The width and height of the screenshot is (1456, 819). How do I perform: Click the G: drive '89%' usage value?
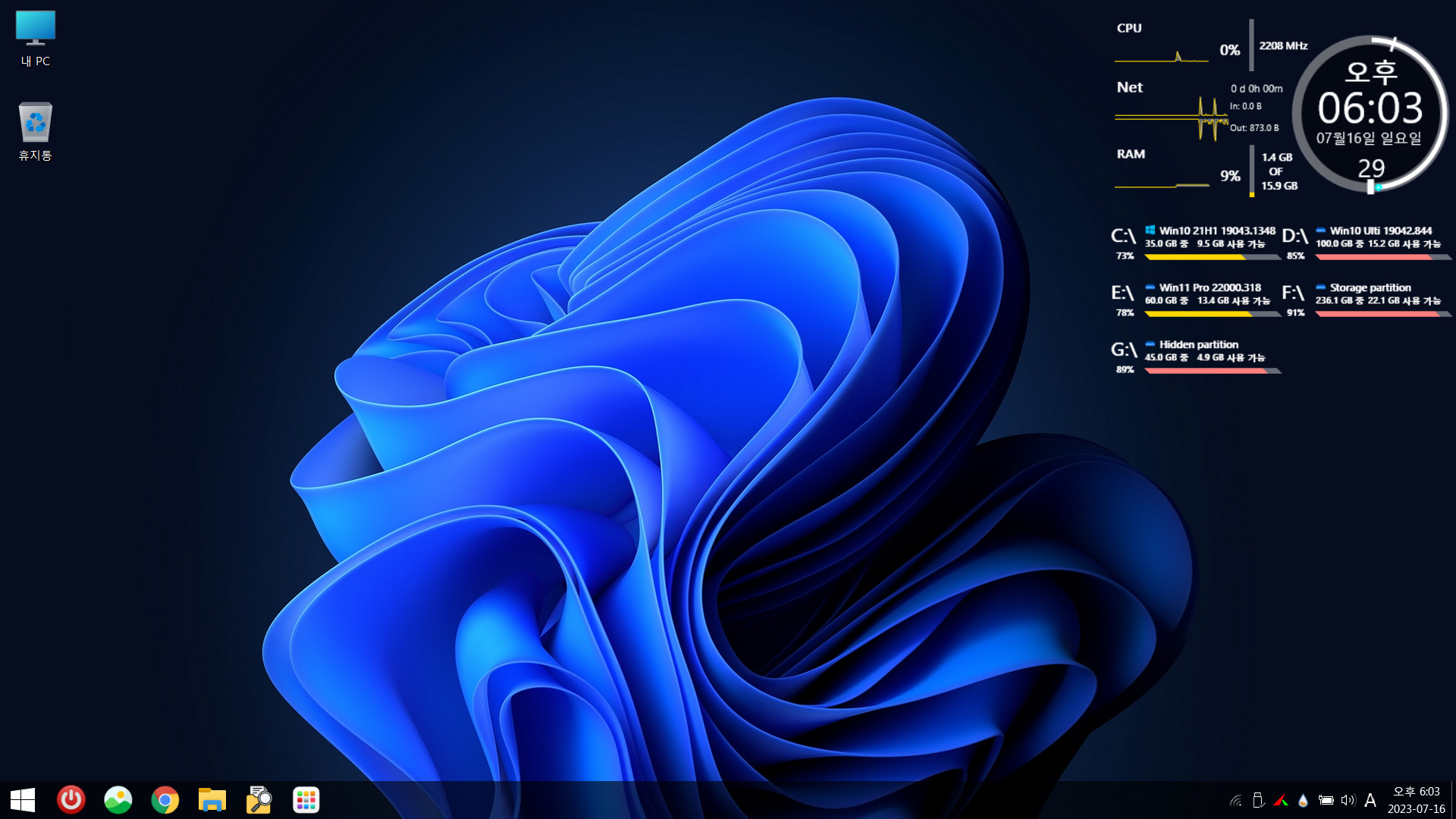coord(1125,369)
